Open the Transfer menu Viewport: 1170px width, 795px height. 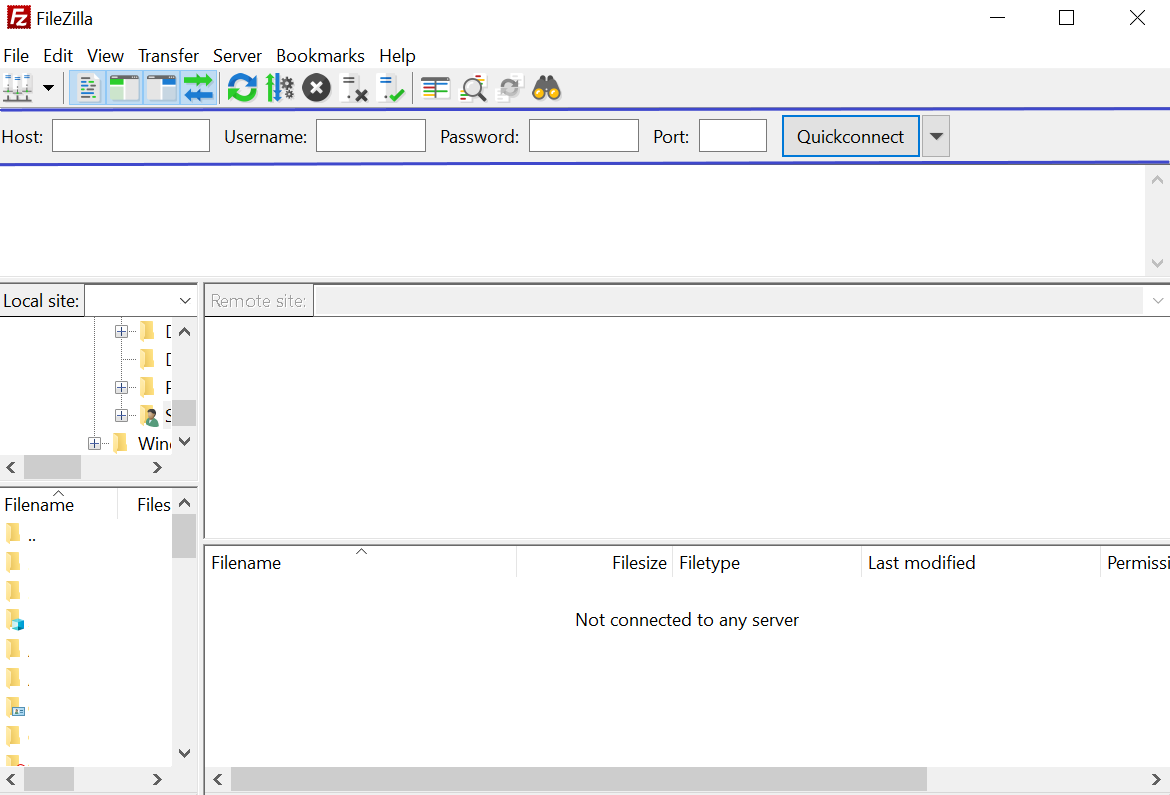pyautogui.click(x=167, y=55)
